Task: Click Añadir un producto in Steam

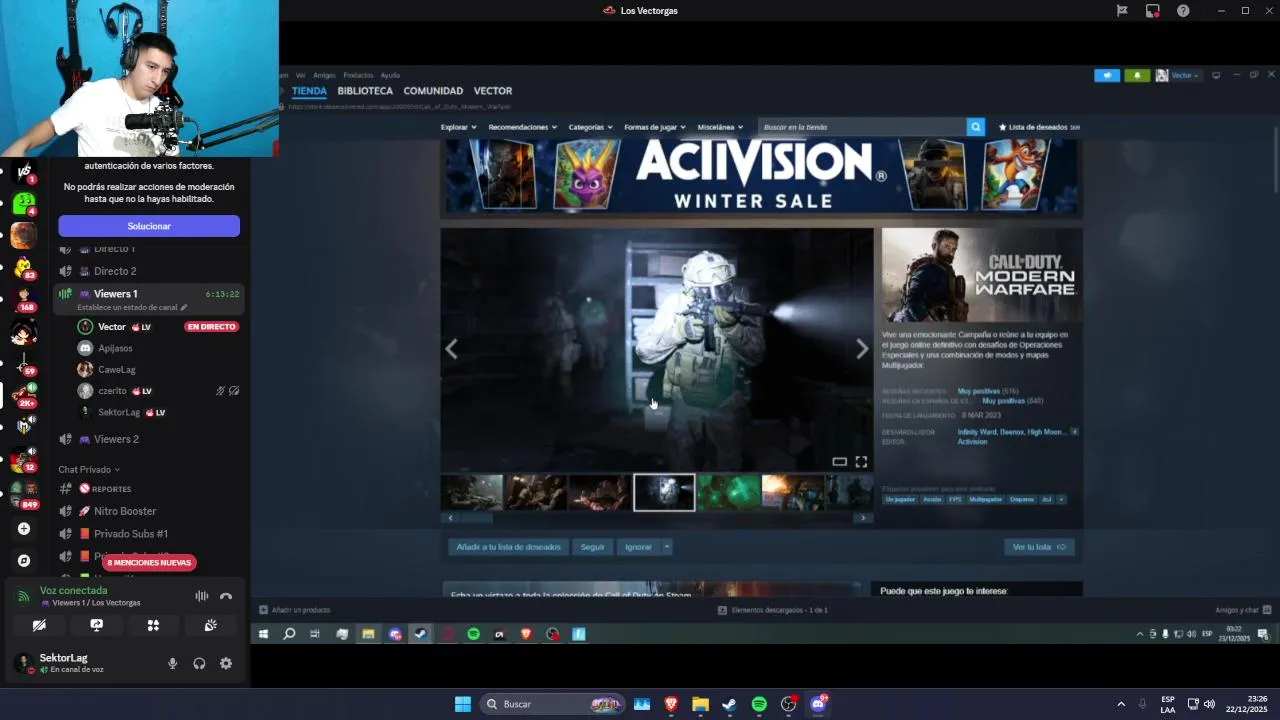Action: (x=295, y=610)
